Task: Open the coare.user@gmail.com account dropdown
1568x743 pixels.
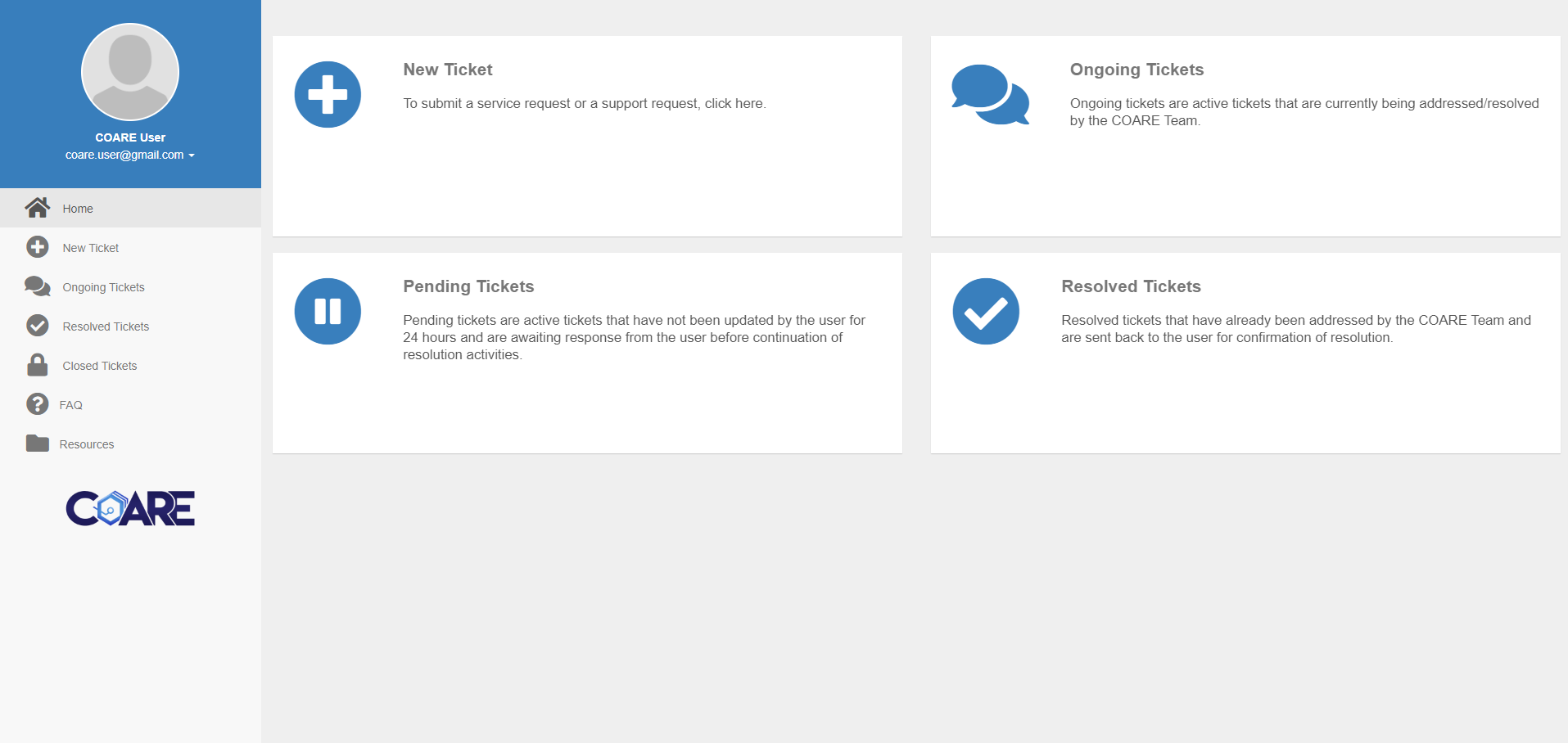Action: [130, 155]
